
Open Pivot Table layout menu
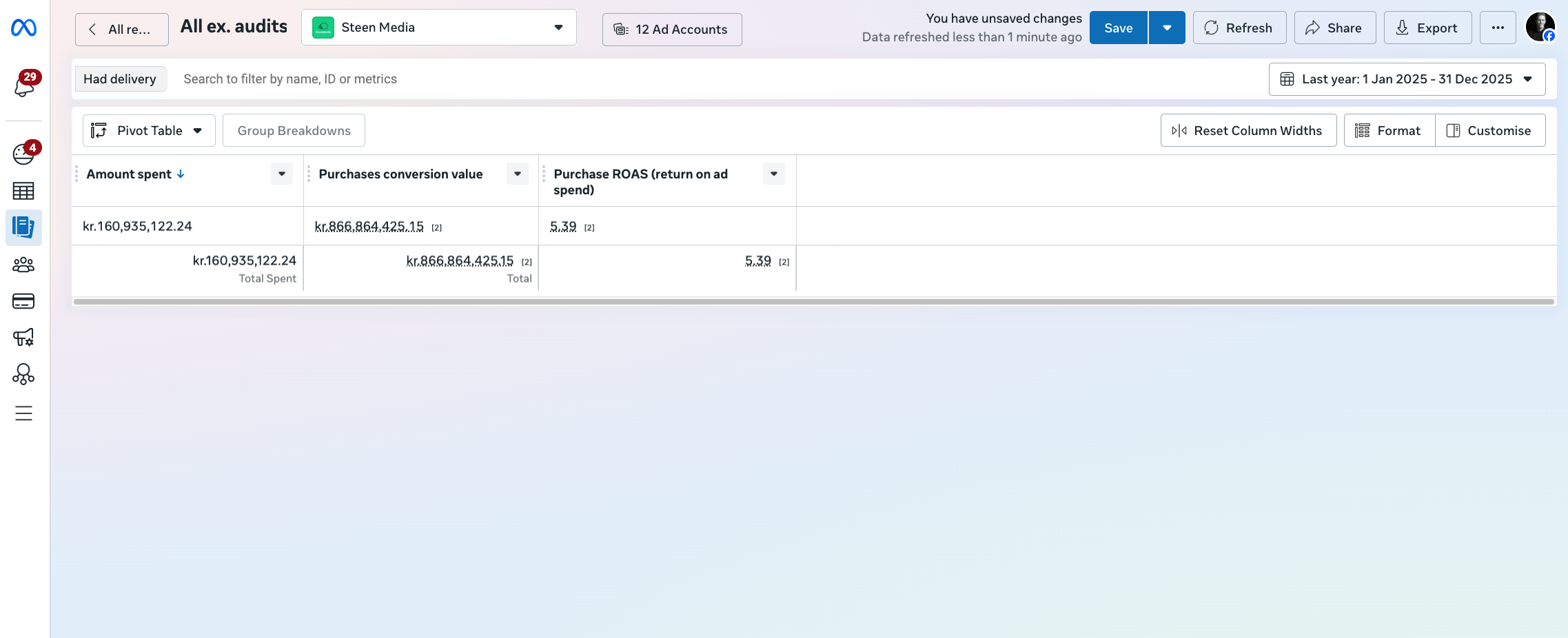point(149,131)
